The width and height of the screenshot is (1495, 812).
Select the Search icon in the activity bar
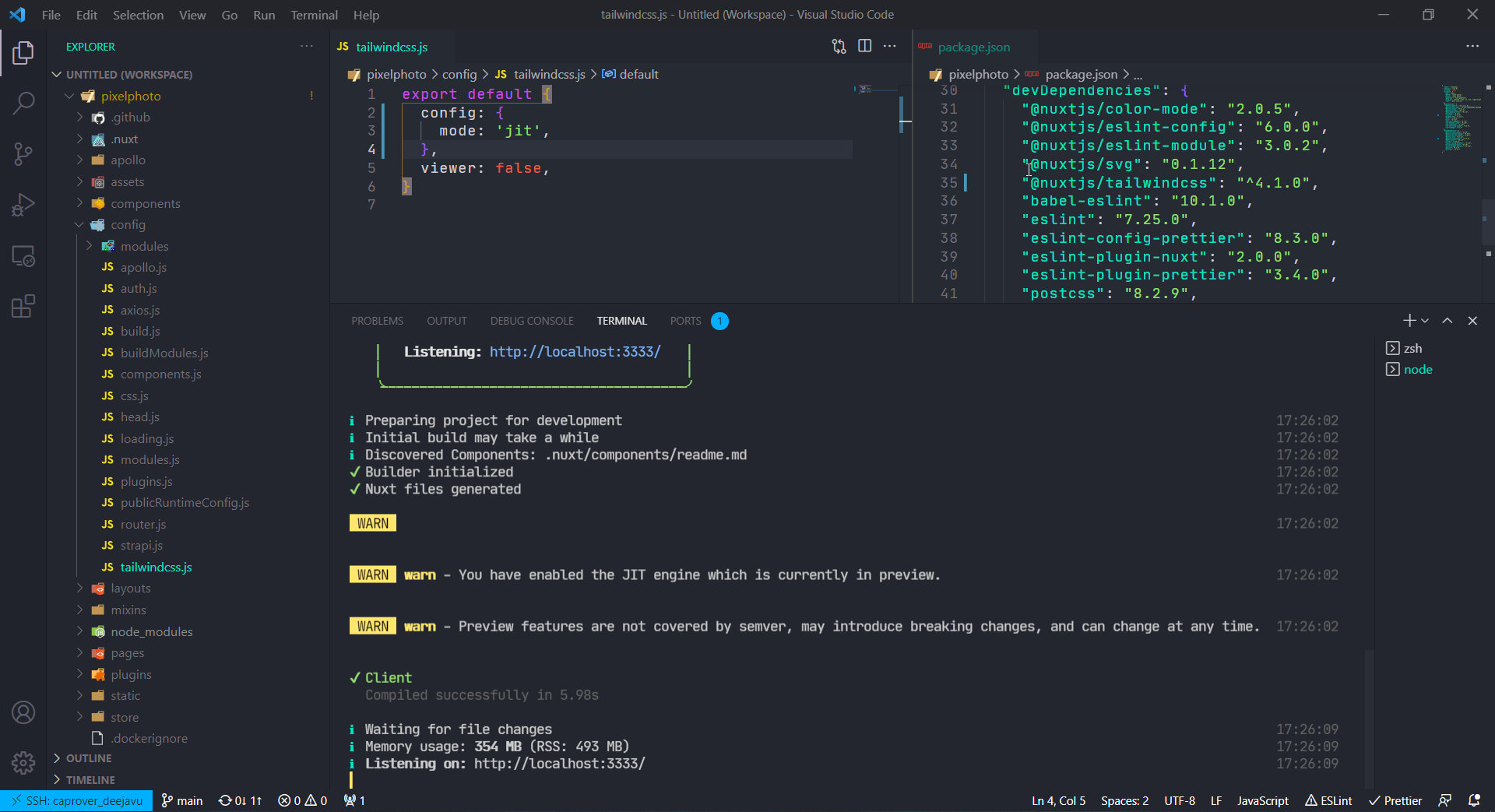coord(23,102)
